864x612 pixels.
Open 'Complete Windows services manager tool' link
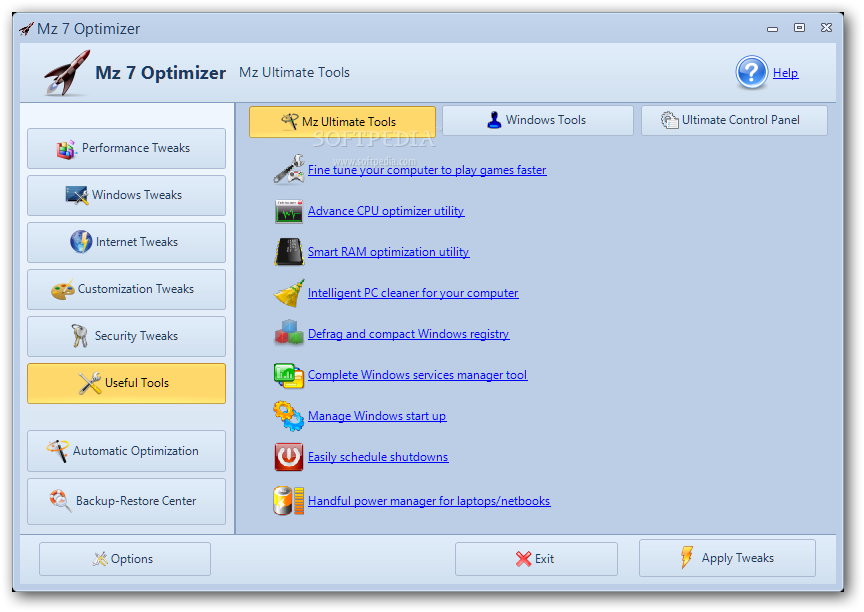tap(417, 375)
